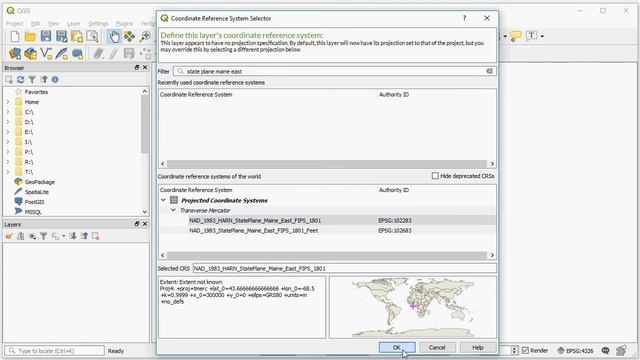This screenshot has width=640, height=360.
Task: Expand the Home folder in Browser
Action: click(8, 102)
